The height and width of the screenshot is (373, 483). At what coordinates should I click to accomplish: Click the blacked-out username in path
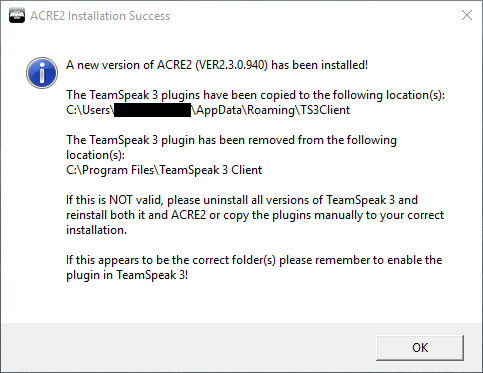[152, 110]
